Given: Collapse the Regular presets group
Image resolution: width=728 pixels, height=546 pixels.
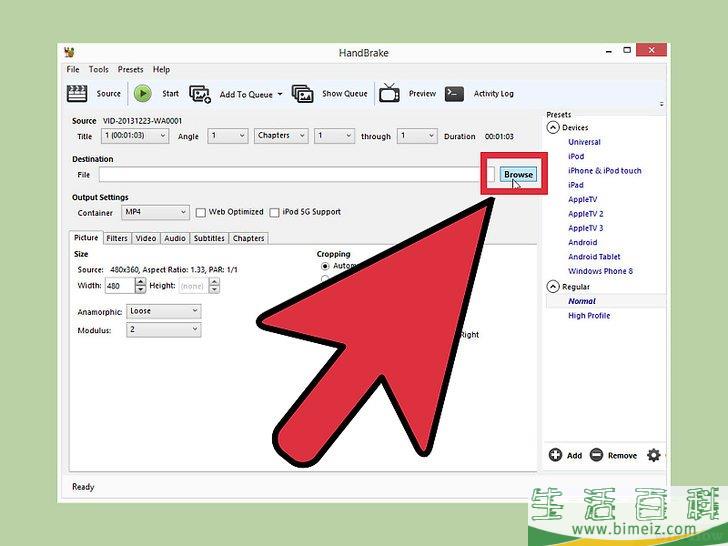Looking at the screenshot, I should point(553,286).
